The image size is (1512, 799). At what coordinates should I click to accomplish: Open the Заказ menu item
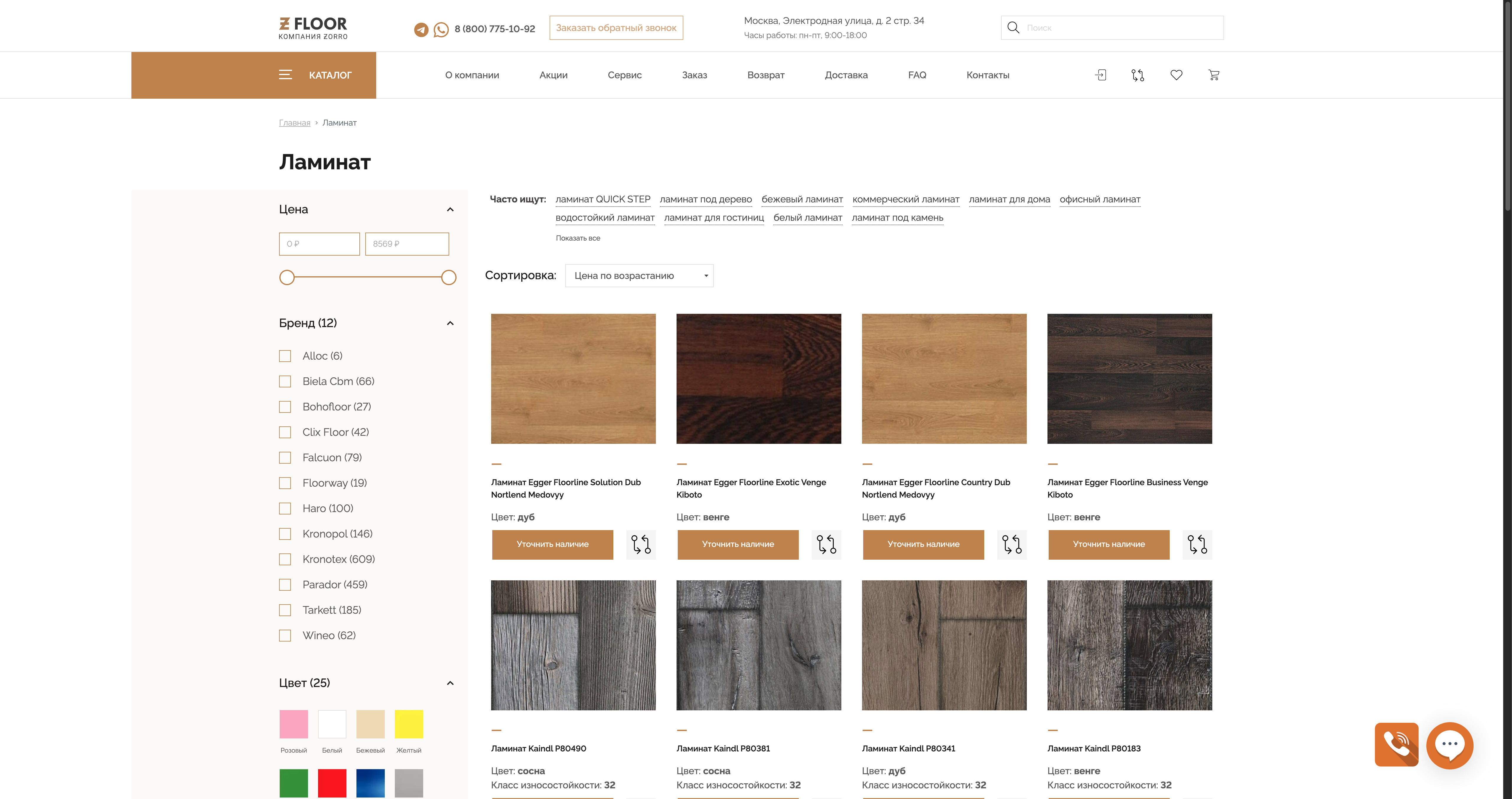click(694, 75)
